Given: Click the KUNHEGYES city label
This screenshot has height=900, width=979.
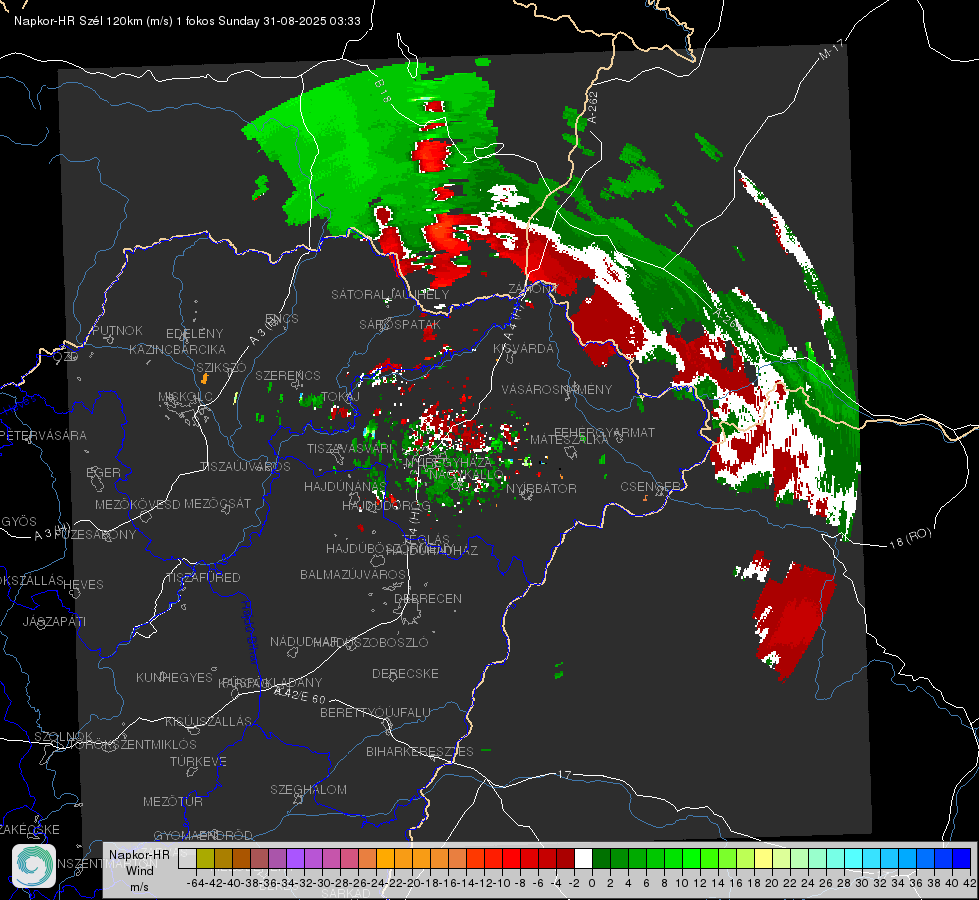Looking at the screenshot, I should pos(174,678).
